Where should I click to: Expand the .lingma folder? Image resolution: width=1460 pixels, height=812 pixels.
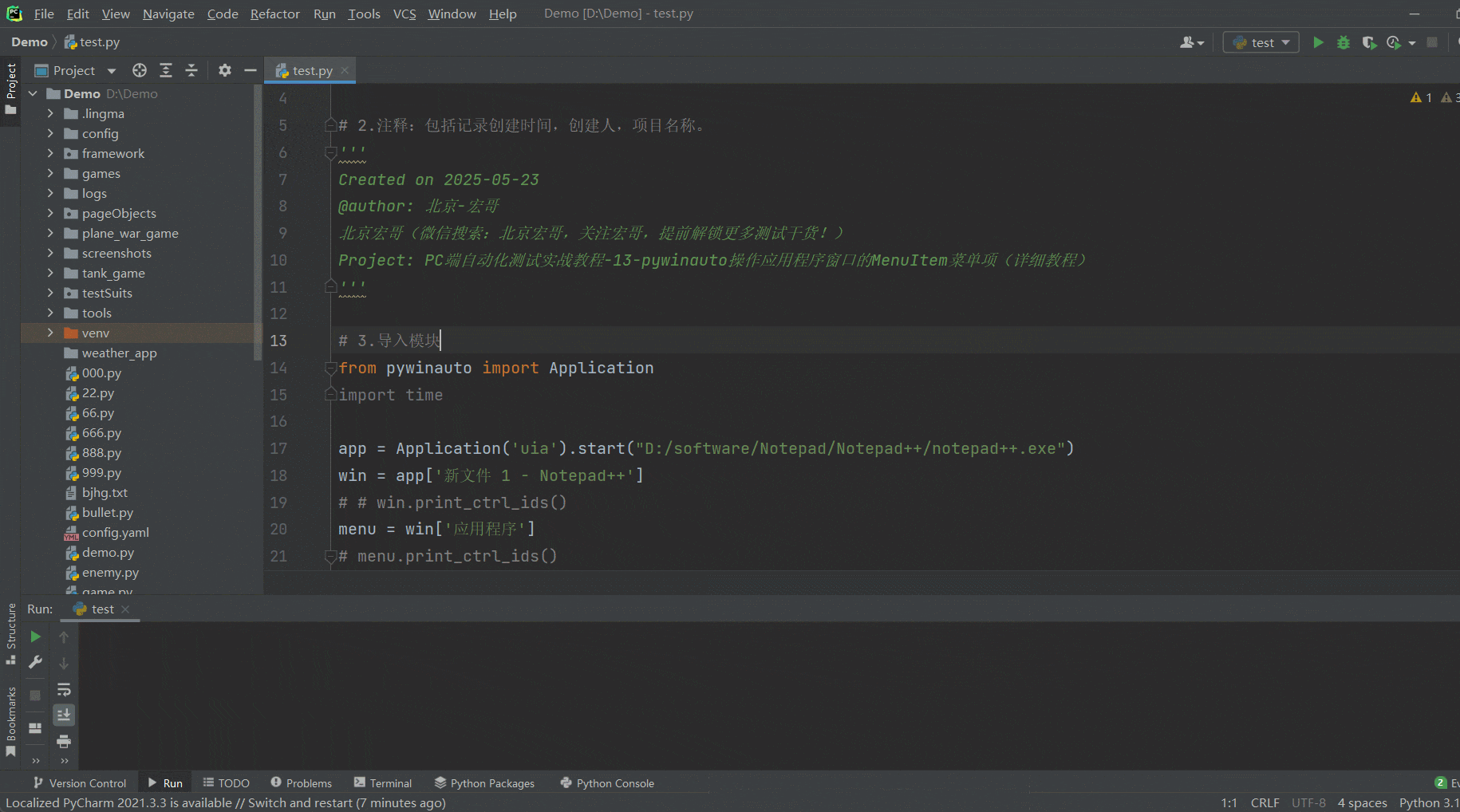click(x=50, y=113)
